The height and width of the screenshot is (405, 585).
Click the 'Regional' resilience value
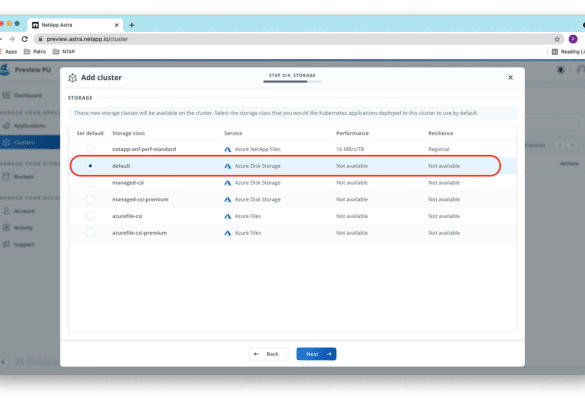coord(438,149)
